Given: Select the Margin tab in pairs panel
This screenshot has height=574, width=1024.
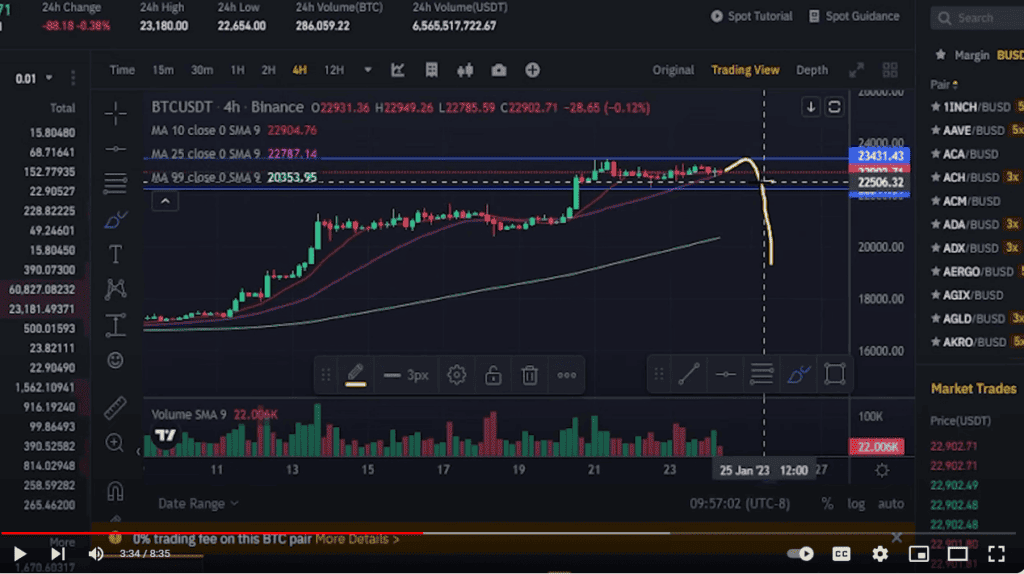Looking at the screenshot, I should (x=971, y=56).
